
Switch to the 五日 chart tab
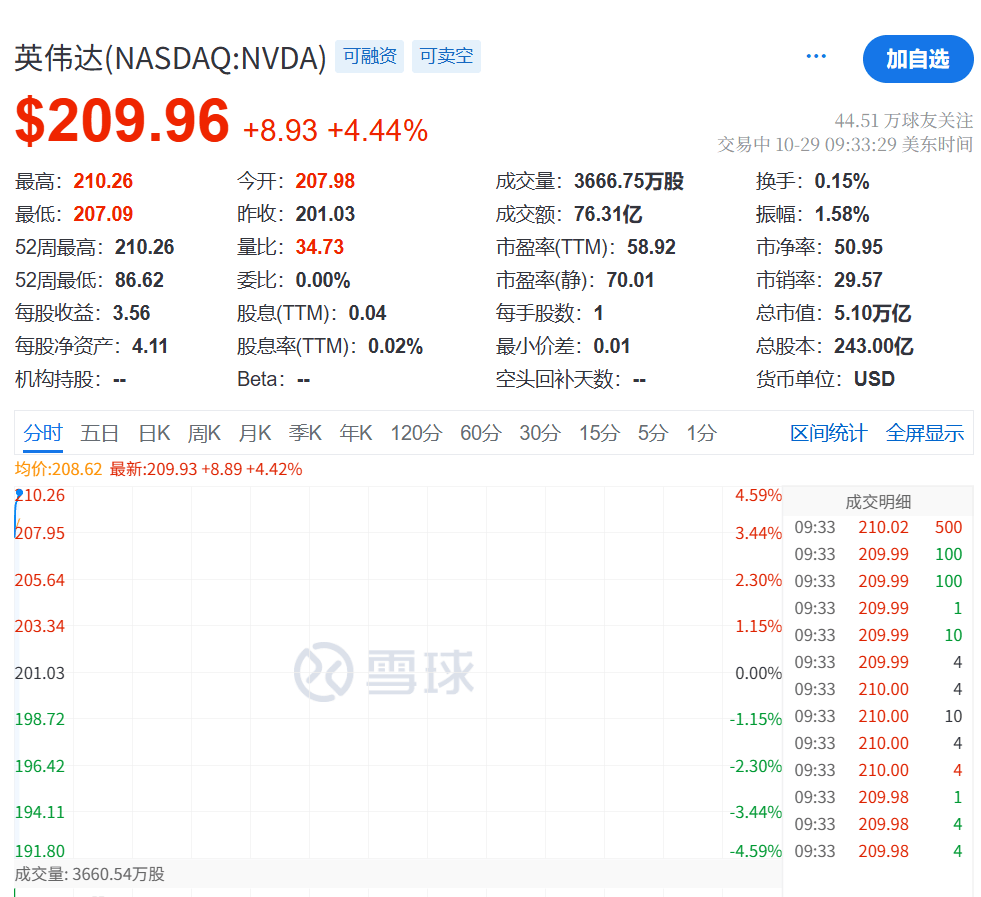point(100,433)
